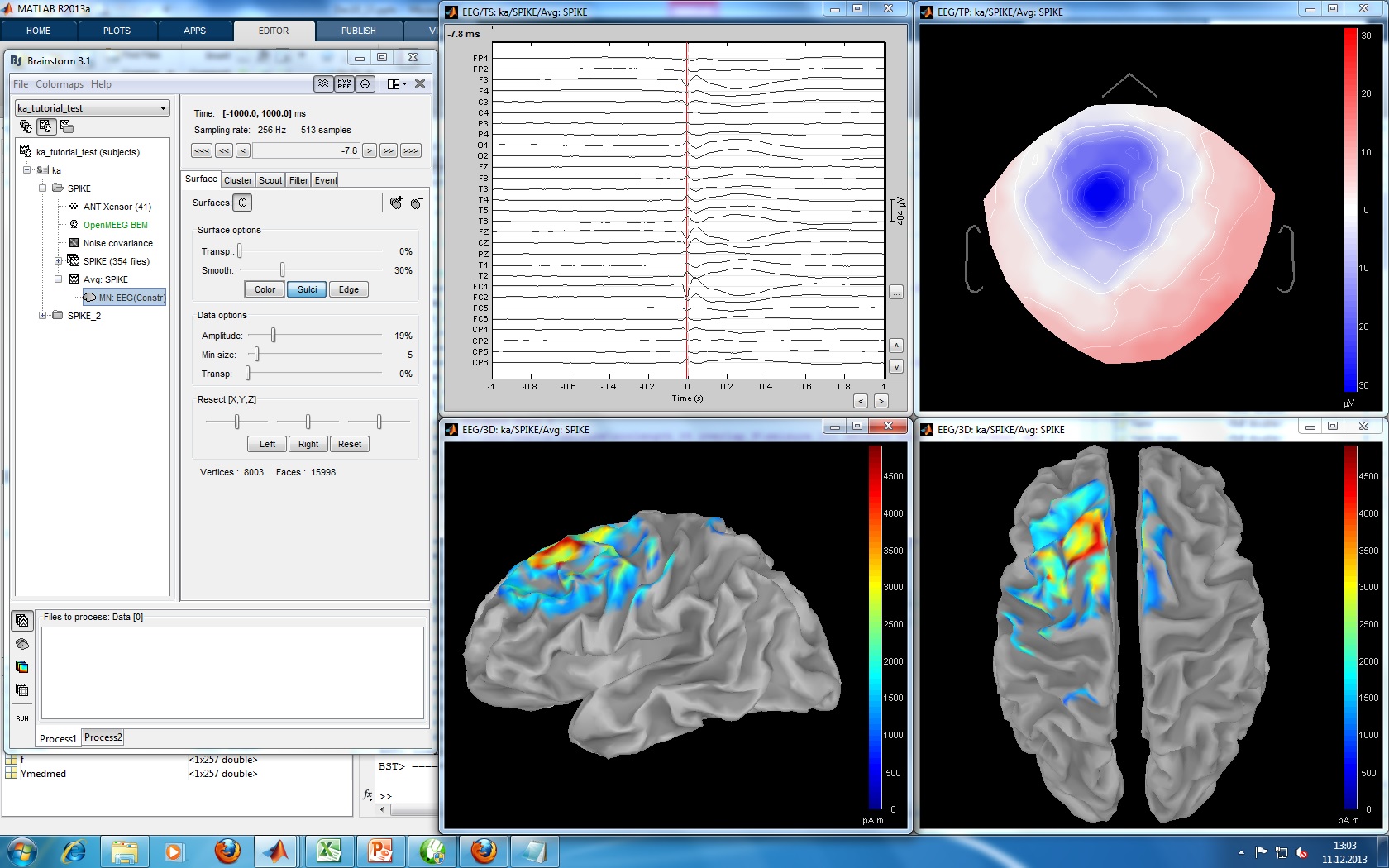Open the uniform amplitude scale wave icon
This screenshot has height=868, width=1389.
323,83
